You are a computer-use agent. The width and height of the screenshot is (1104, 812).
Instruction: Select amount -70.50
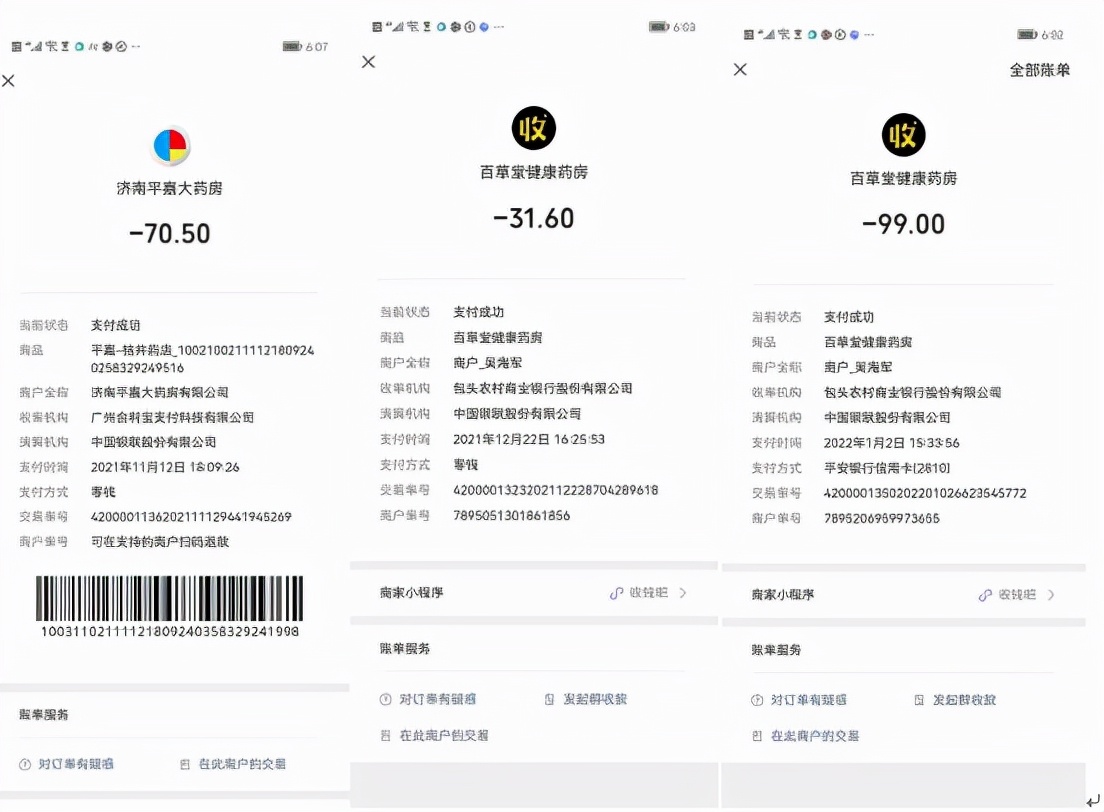(x=170, y=234)
